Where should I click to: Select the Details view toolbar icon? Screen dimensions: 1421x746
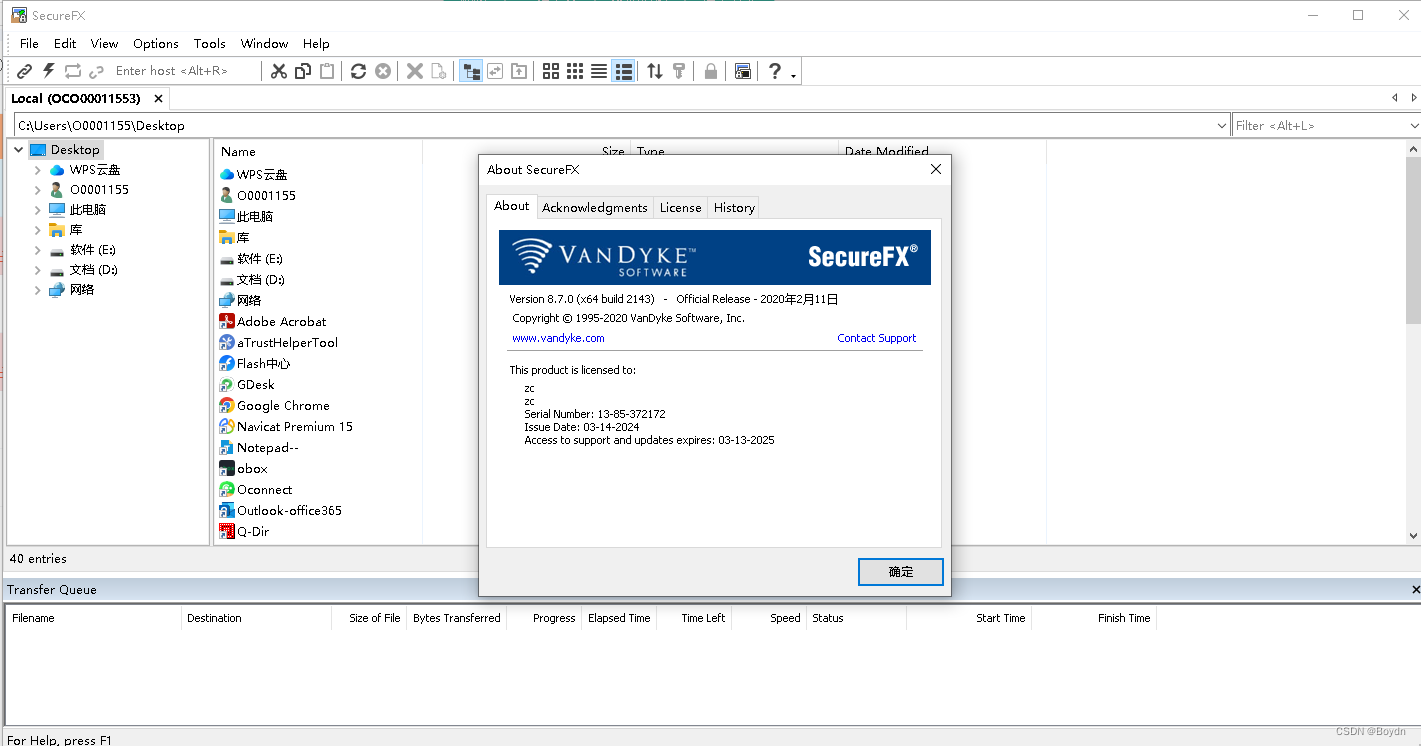[623, 71]
